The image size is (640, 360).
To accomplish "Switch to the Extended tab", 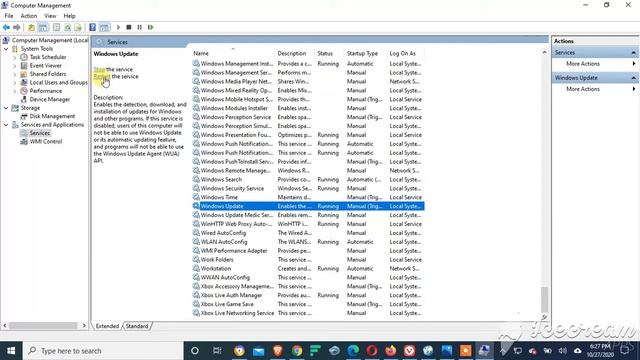I will click(x=107, y=326).
